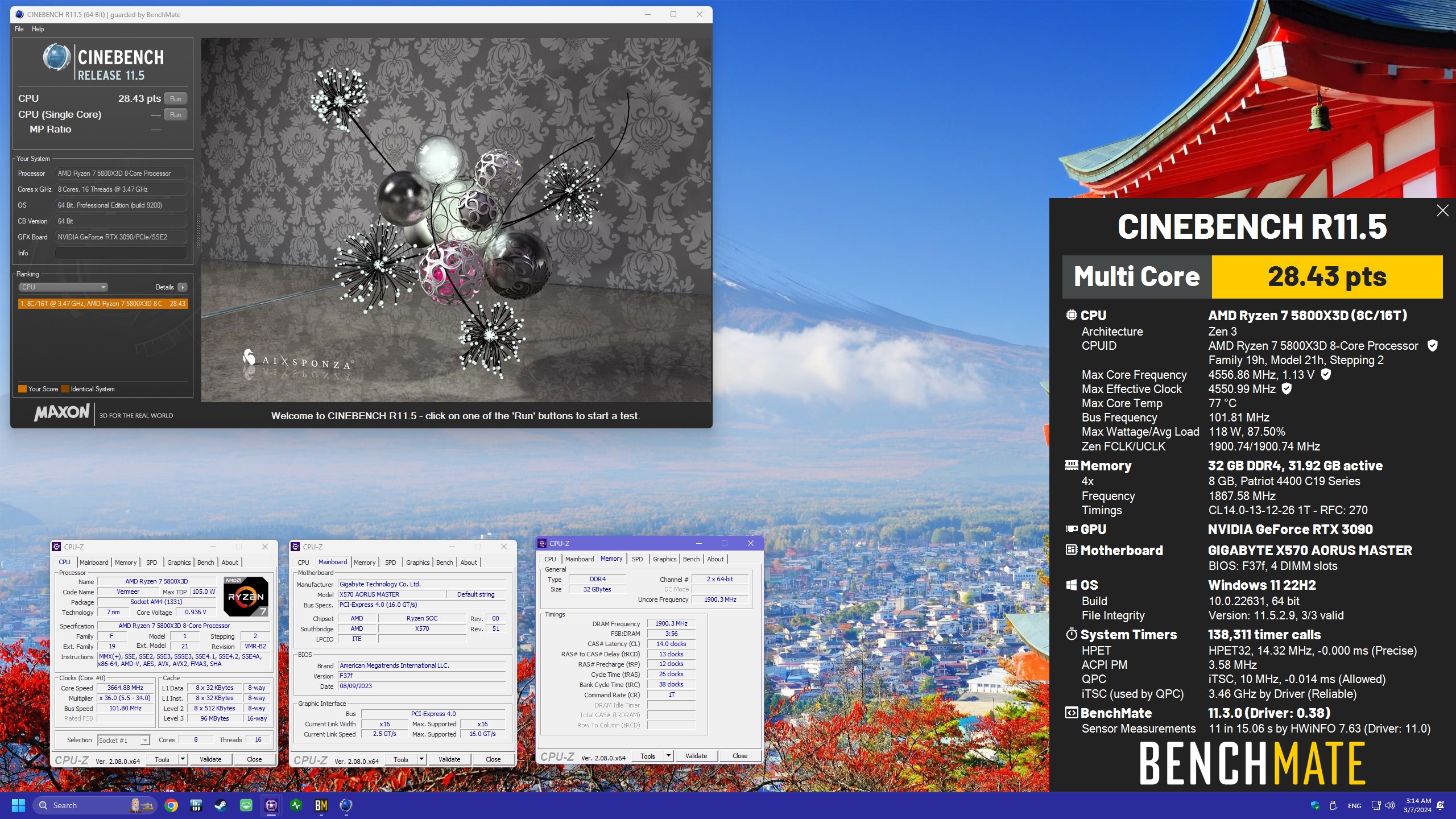Click BIOS Version field F37f in CPU-Z
1456x819 pixels.
(421, 676)
